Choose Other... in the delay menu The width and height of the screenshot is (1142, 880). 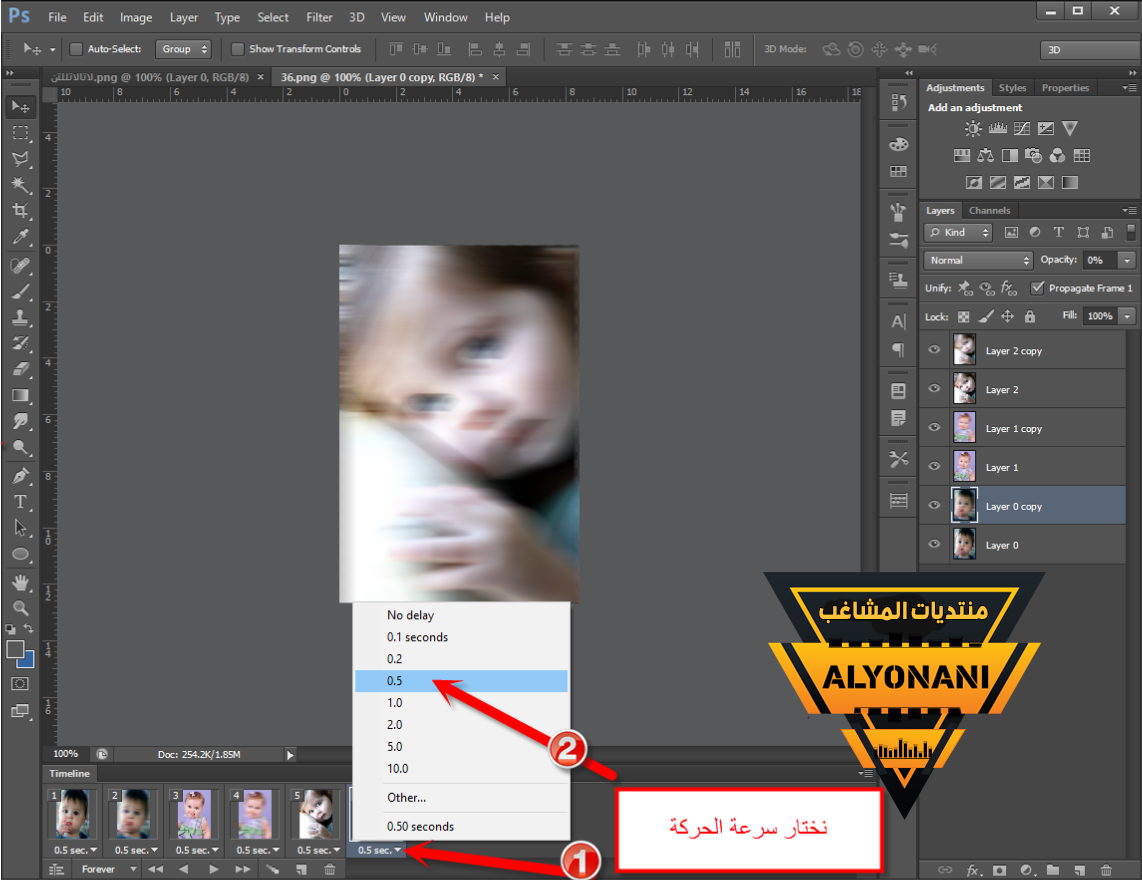pyautogui.click(x=407, y=797)
